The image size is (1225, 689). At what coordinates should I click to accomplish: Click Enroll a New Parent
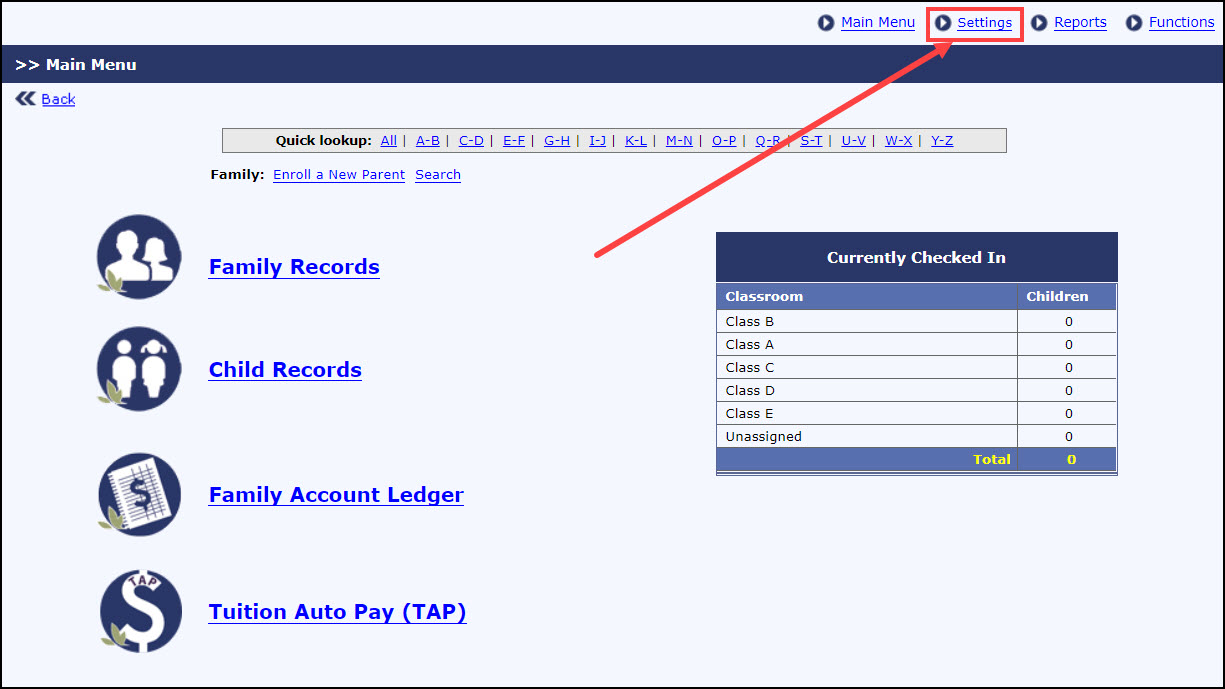tap(339, 175)
